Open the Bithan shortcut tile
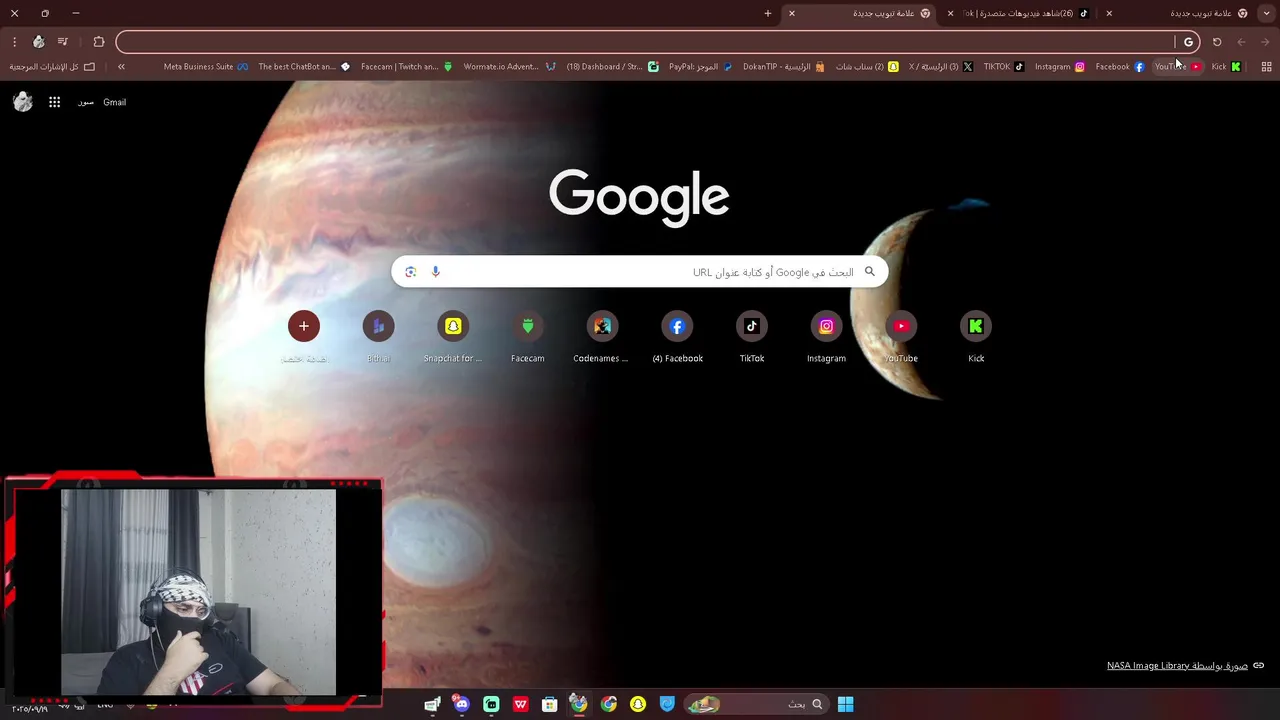Screen dimensions: 1280x720 pos(378,337)
